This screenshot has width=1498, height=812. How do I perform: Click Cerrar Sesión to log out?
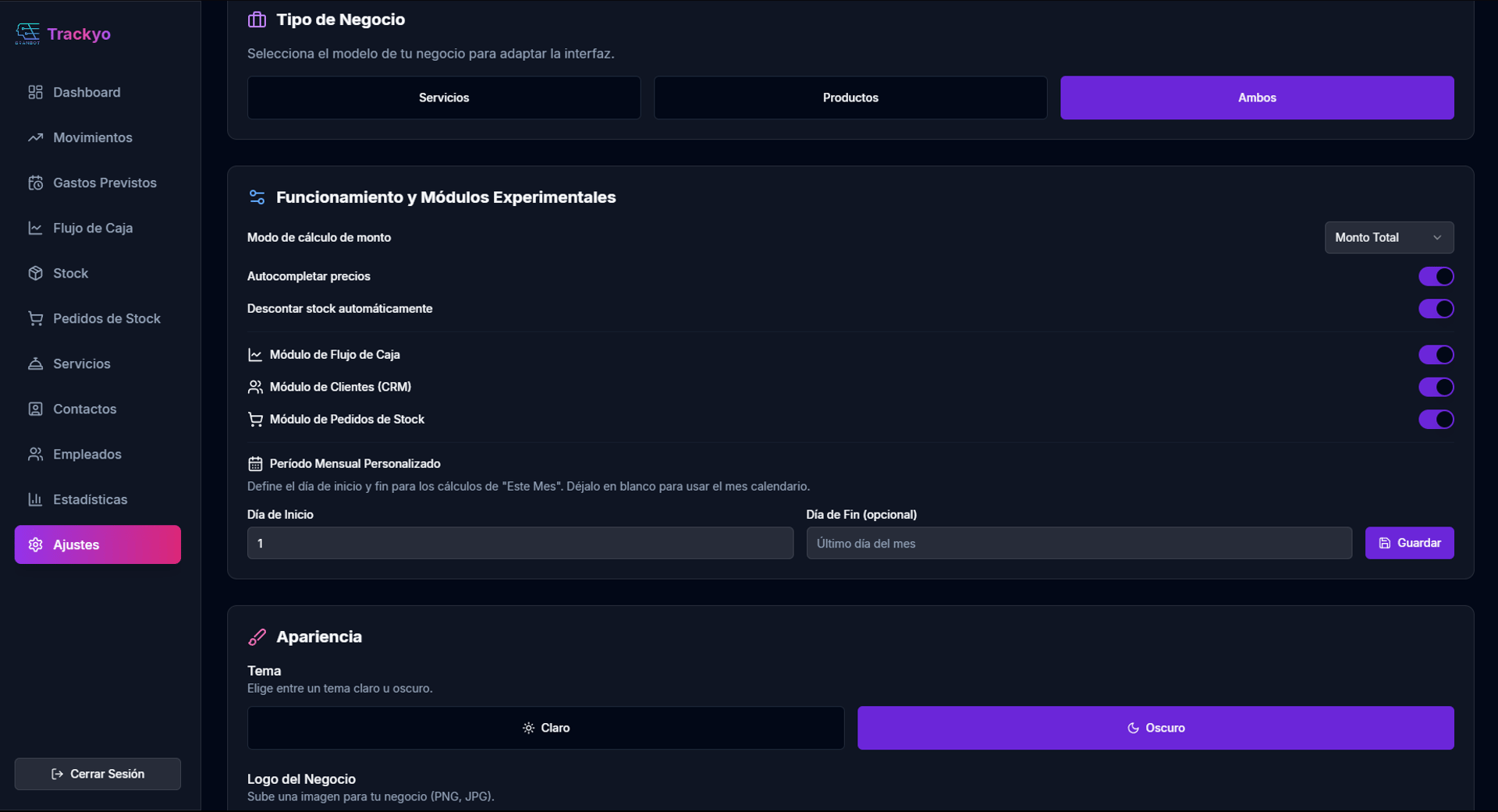click(x=98, y=774)
